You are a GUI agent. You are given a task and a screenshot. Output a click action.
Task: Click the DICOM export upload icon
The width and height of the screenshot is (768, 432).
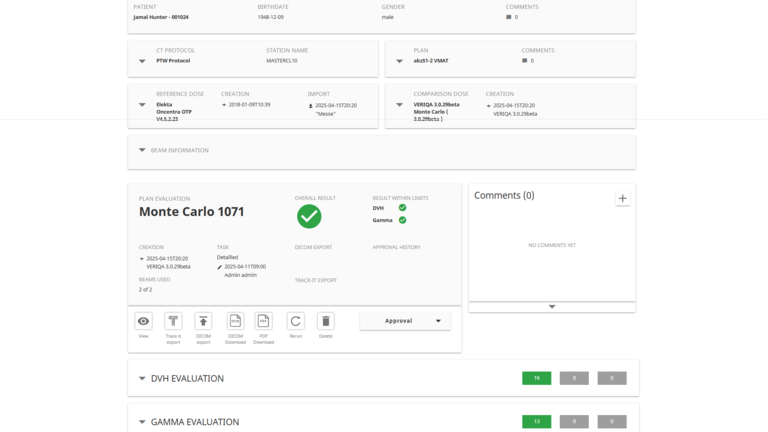[x=203, y=321]
